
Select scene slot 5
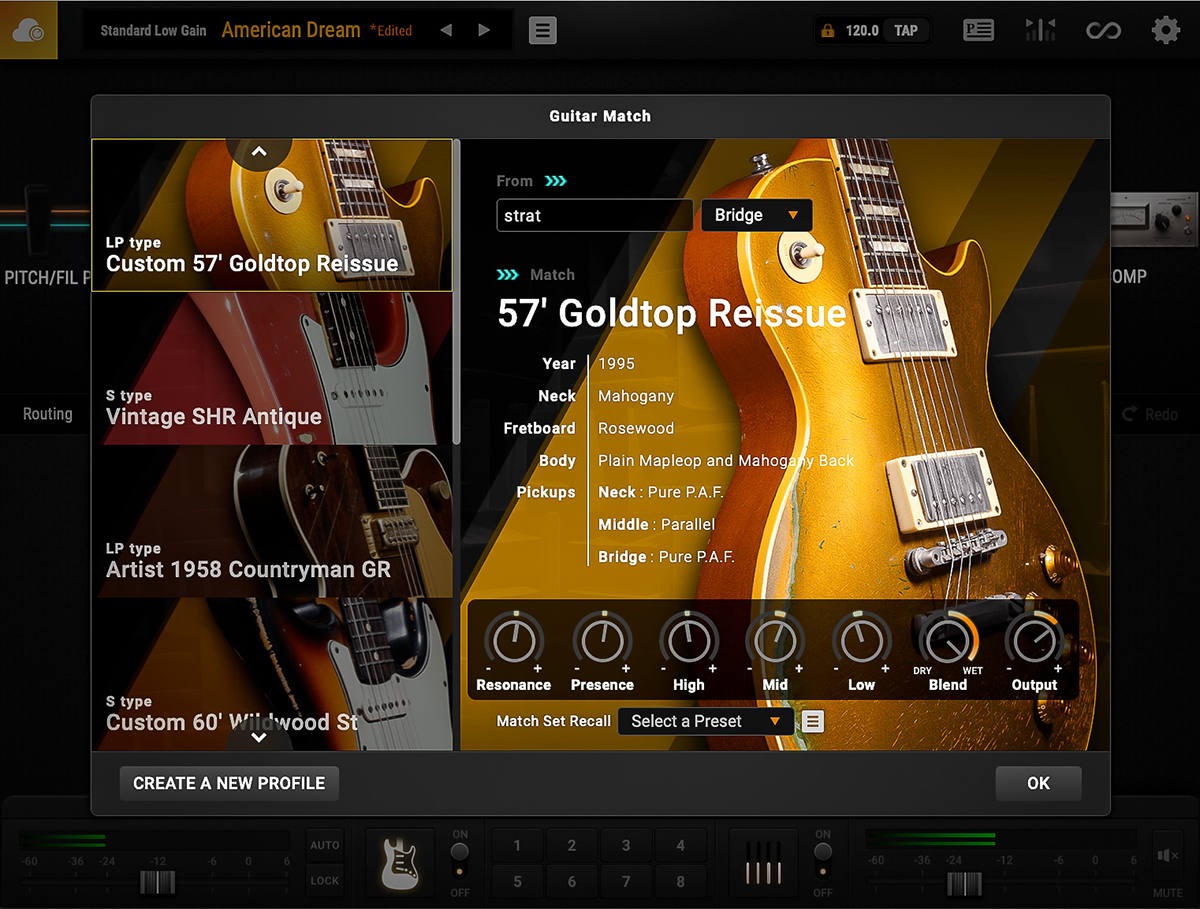coord(517,881)
